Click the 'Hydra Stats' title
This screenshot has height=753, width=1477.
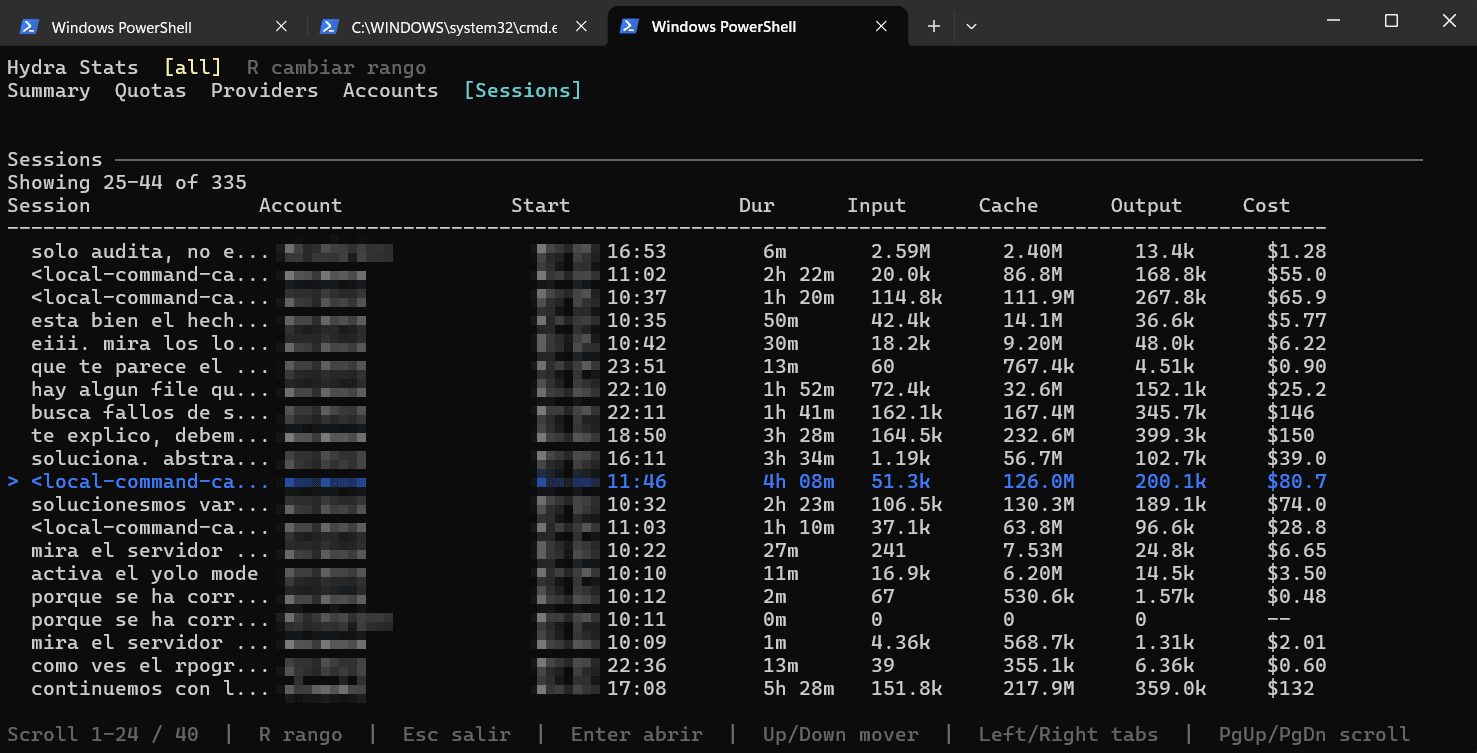coord(73,67)
